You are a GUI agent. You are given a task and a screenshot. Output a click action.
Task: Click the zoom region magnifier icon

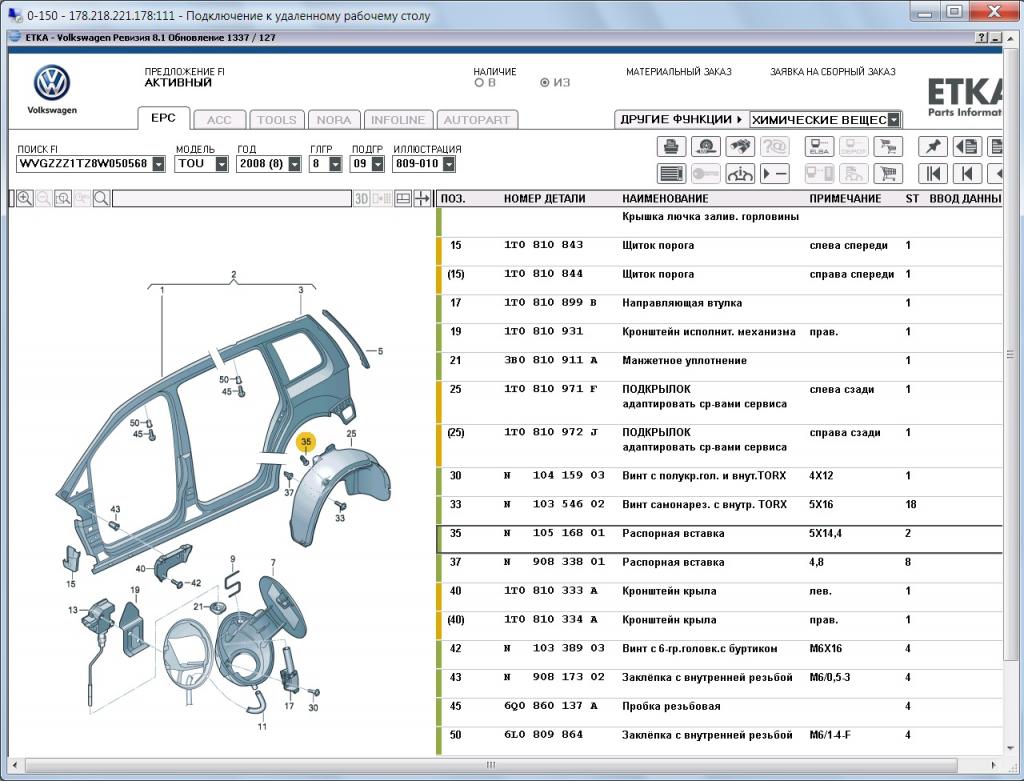(x=63, y=199)
